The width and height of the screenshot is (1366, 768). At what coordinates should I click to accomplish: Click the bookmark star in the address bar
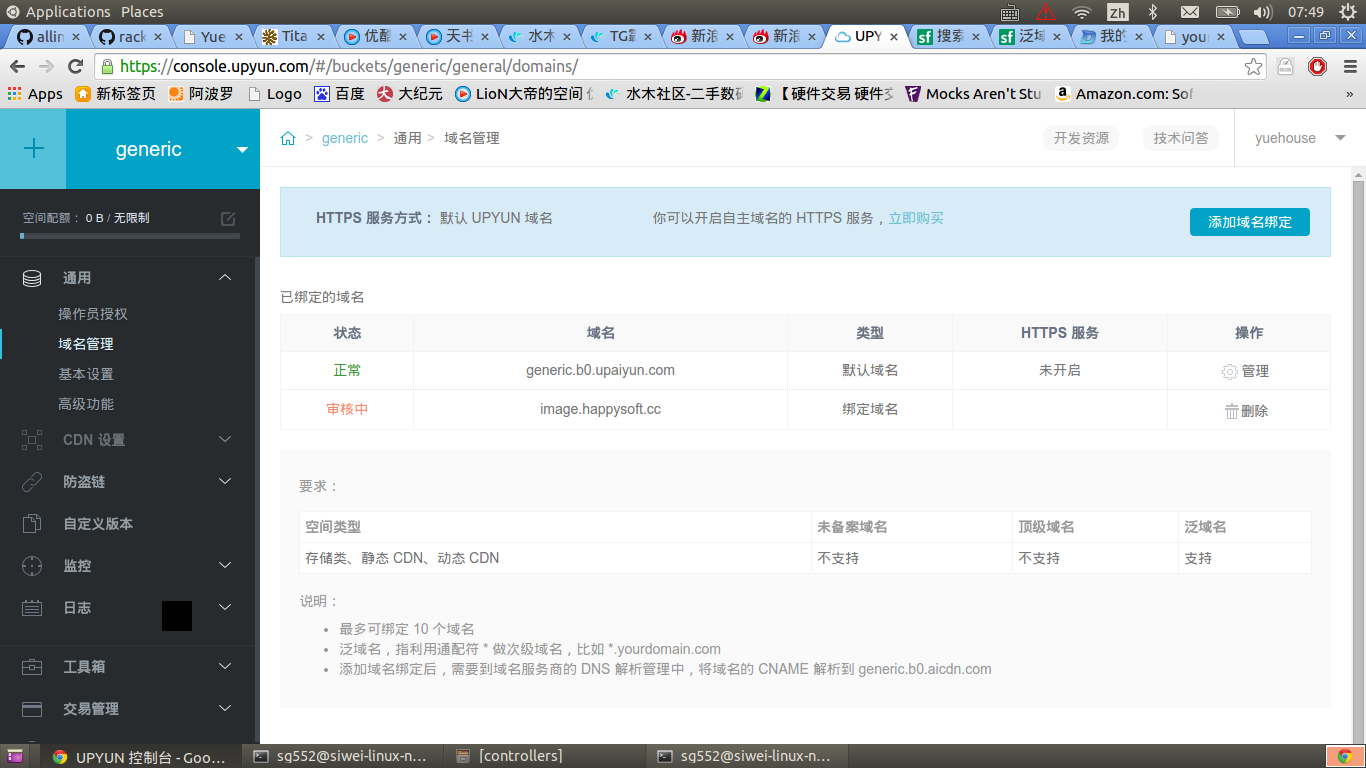coord(1253,67)
